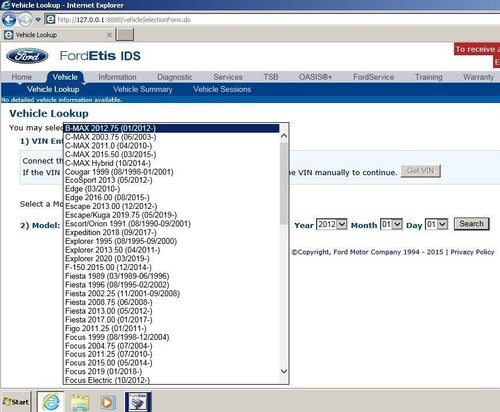The height and width of the screenshot is (412, 500).
Task: Select Fiesta 2013.00 (05/2012-) in list
Action: pos(172,311)
